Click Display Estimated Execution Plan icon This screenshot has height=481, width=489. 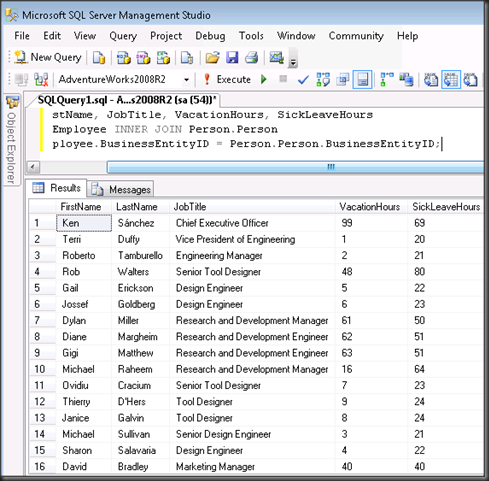323,79
